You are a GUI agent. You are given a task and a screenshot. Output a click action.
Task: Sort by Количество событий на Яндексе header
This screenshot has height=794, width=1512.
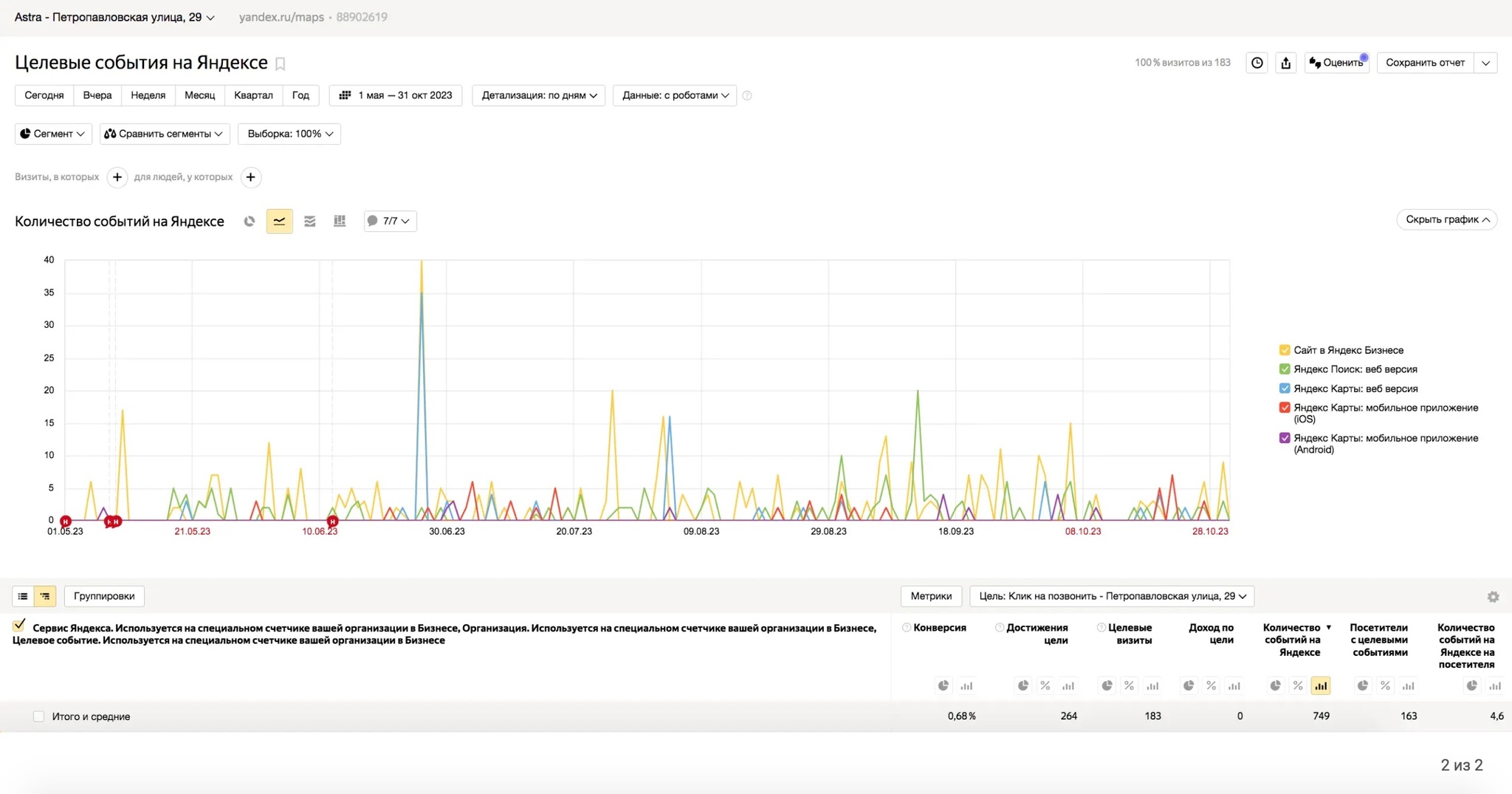pyautogui.click(x=1292, y=640)
